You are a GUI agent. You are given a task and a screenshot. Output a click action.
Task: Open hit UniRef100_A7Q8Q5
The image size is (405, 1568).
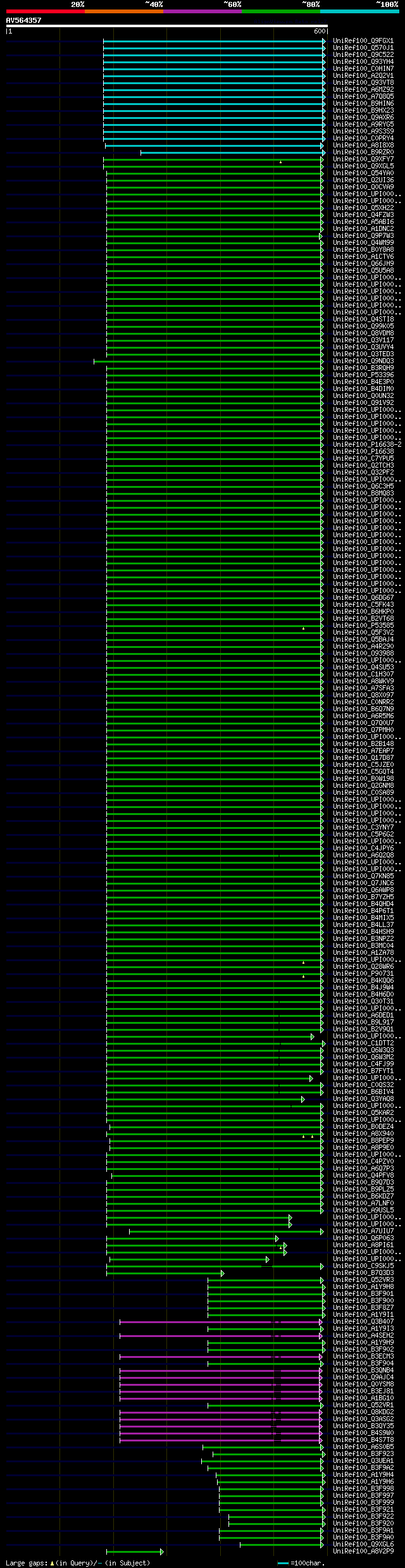[x=363, y=97]
